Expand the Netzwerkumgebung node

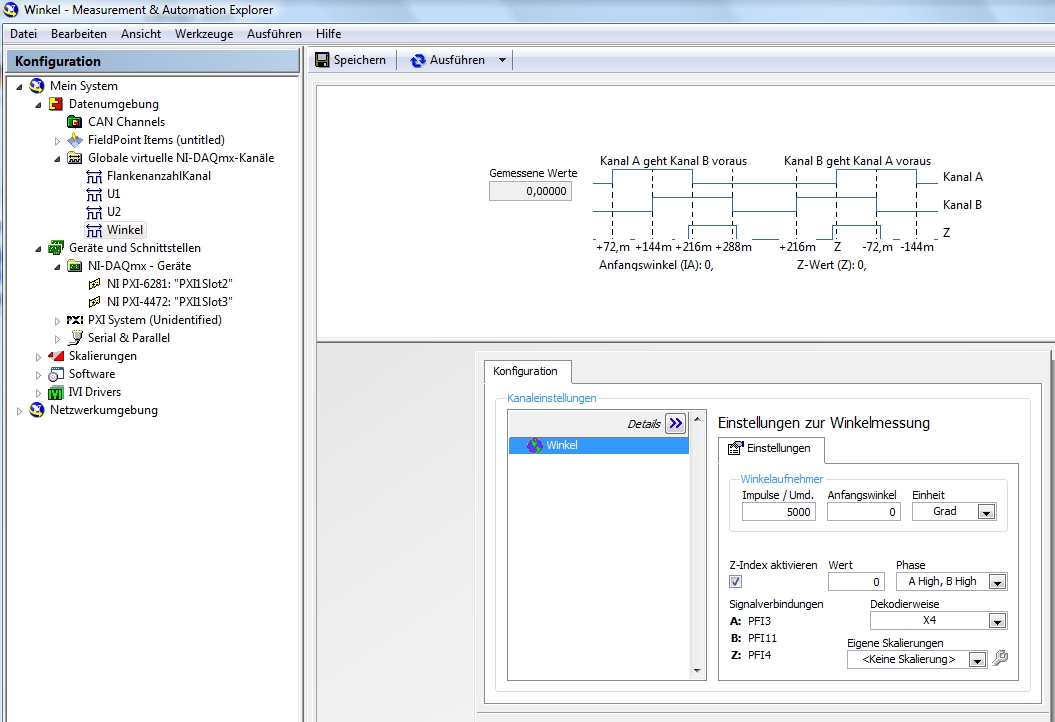(19, 411)
